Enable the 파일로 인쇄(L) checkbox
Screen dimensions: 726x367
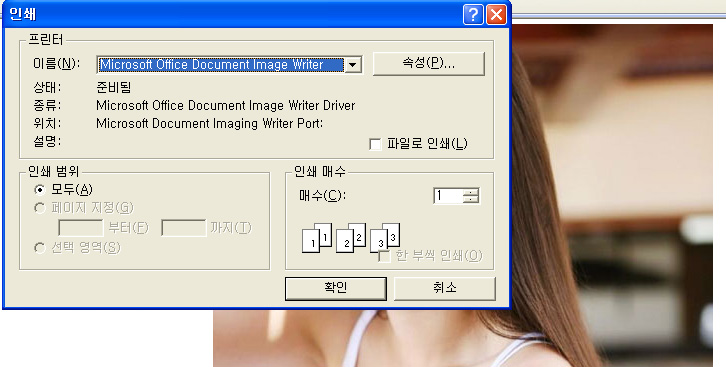pos(375,144)
